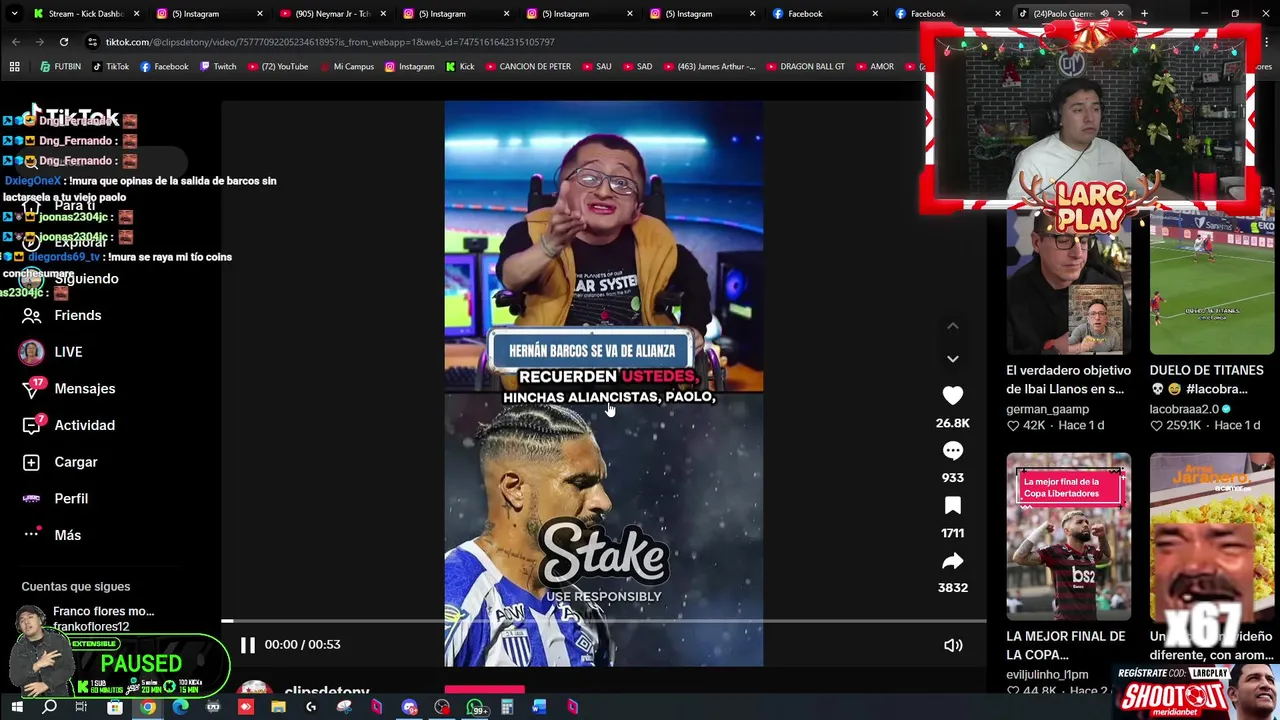Screen dimensions: 1280x720
Task: Click the LIVE avatar icon
Action: point(31,352)
